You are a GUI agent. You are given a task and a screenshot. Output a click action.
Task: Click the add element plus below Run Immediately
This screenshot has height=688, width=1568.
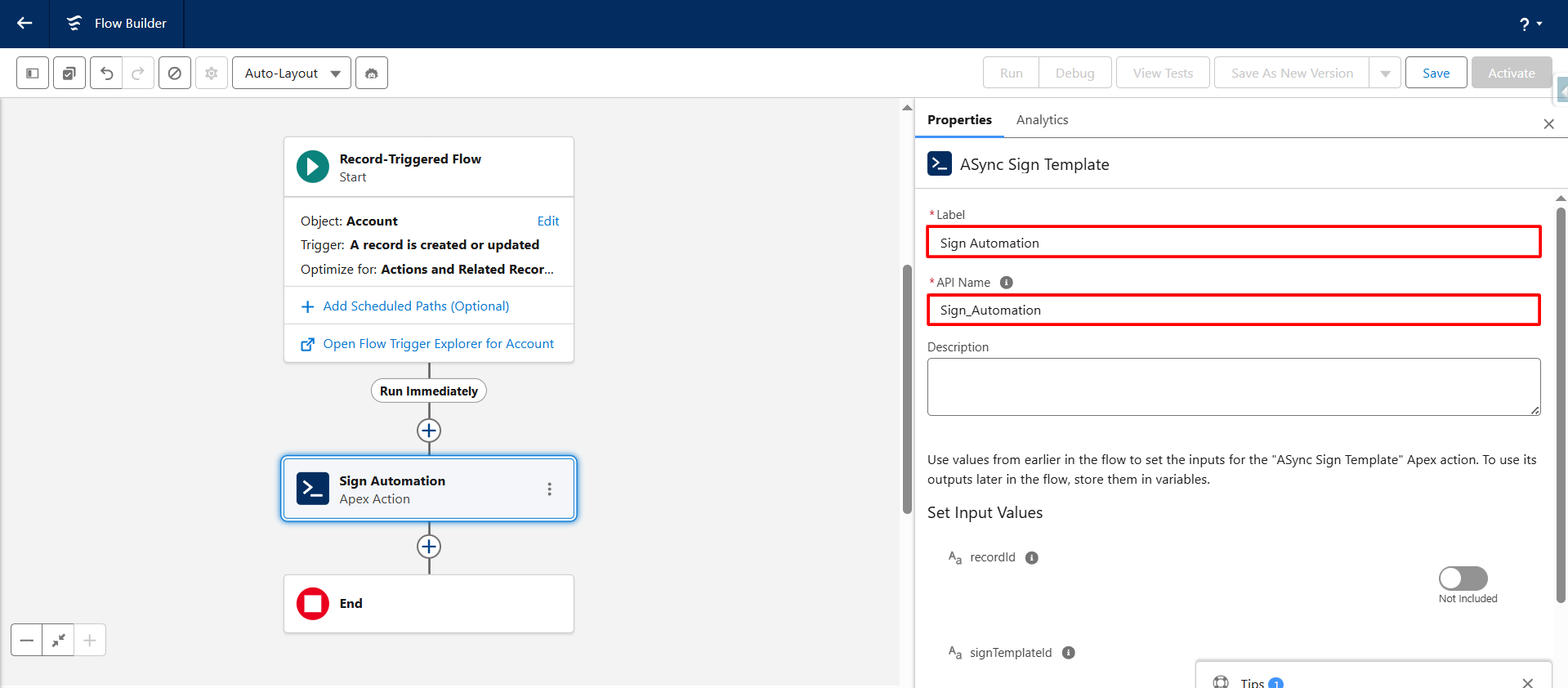pos(429,431)
